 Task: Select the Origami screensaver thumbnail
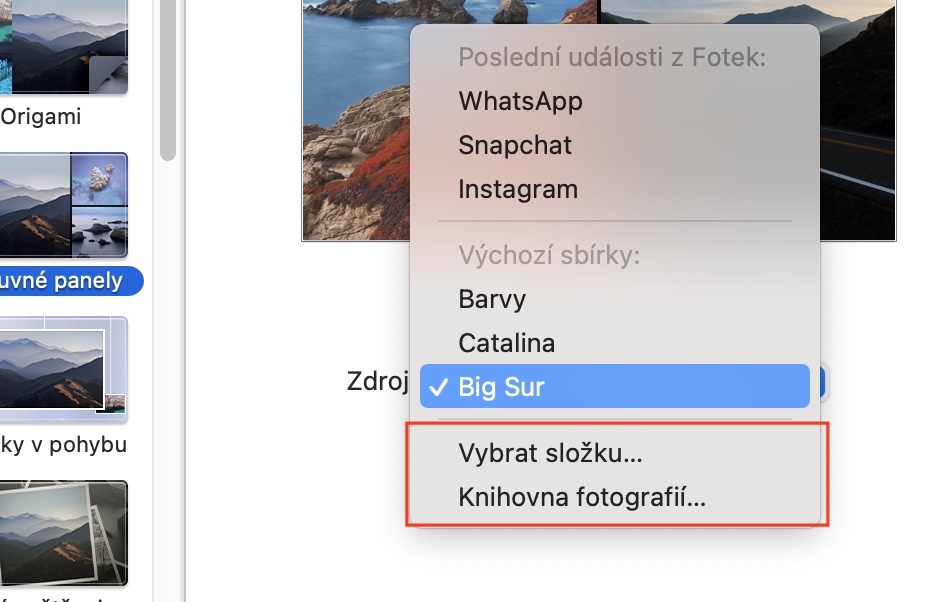coord(63,47)
